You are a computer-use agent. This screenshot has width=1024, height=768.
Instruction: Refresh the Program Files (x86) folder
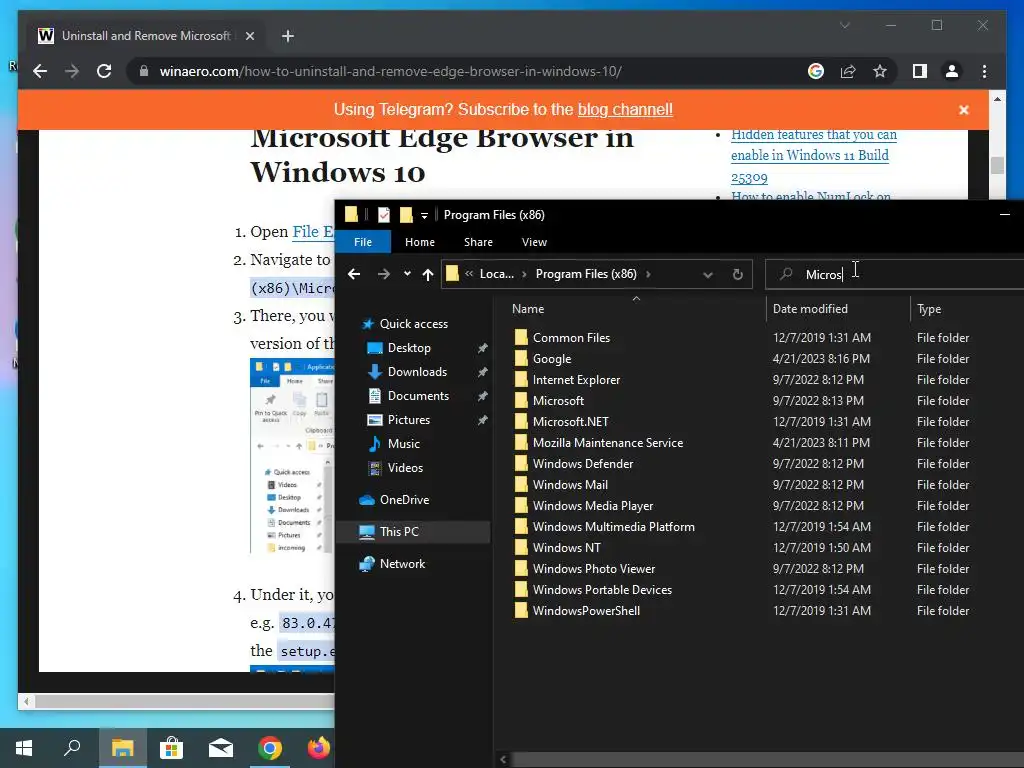pyautogui.click(x=737, y=274)
